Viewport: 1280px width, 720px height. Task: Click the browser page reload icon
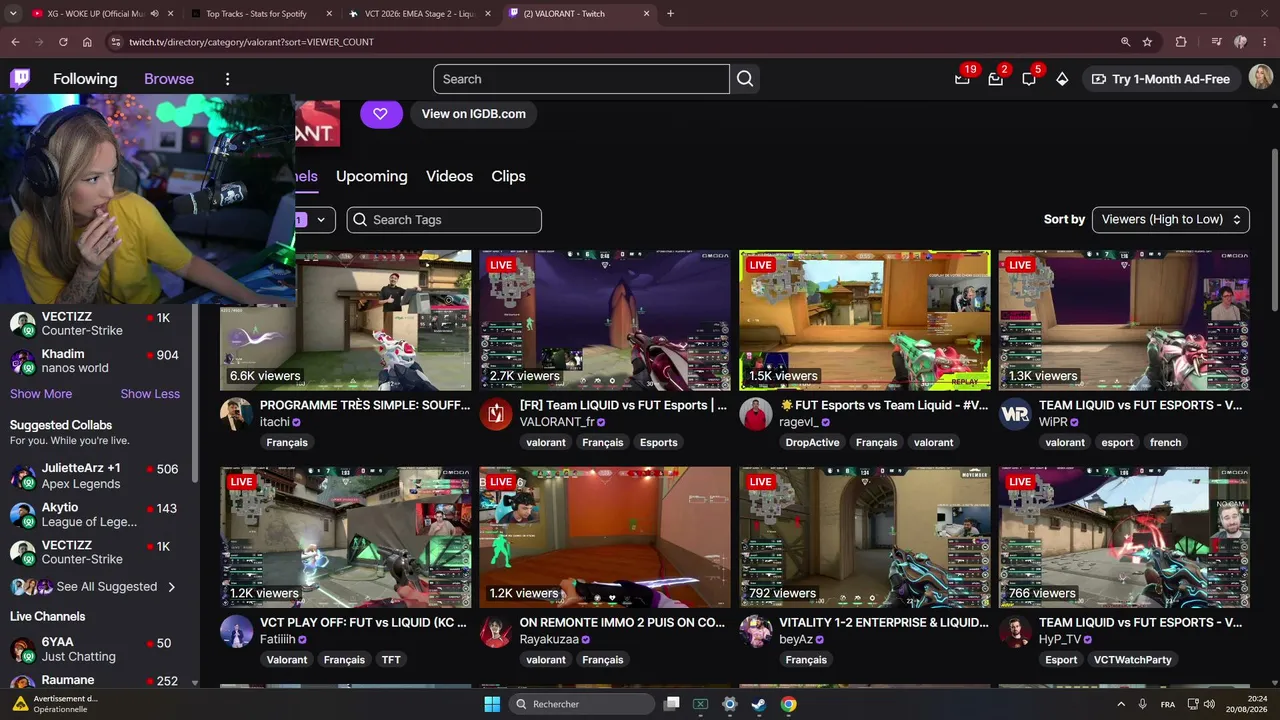[x=63, y=42]
